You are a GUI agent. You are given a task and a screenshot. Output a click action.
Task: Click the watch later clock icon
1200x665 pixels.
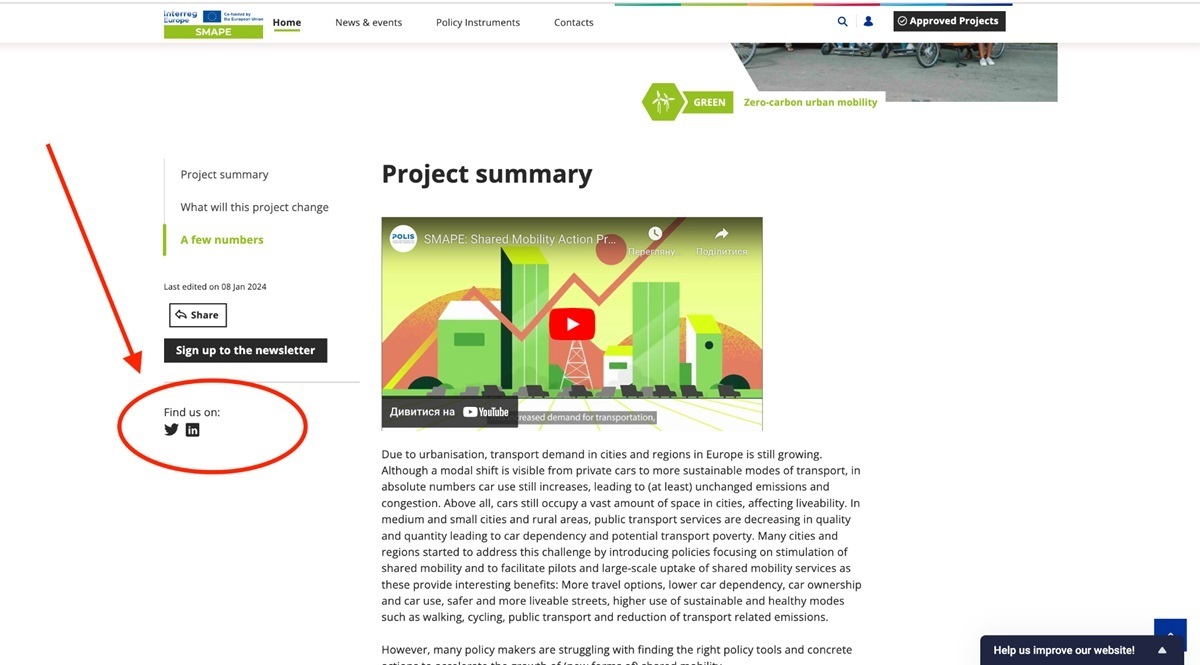[x=655, y=234]
